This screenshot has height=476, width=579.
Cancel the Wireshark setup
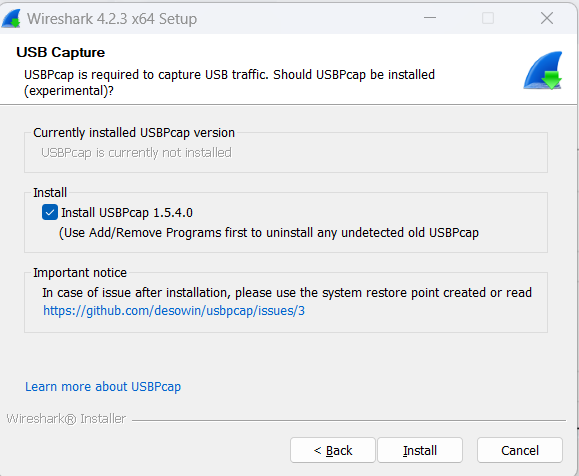pos(520,450)
